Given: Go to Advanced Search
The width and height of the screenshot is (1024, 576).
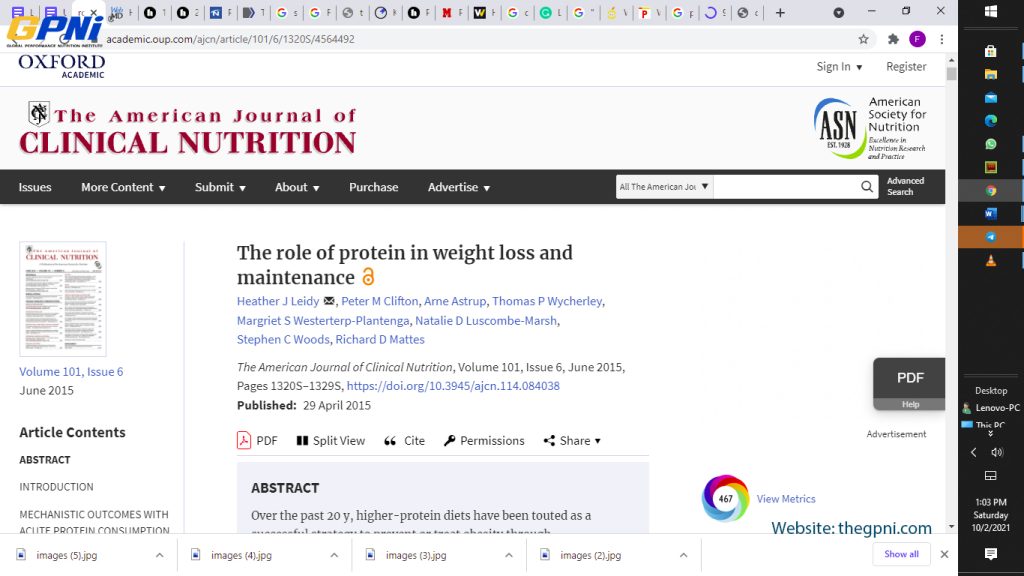Looking at the screenshot, I should click(905, 186).
